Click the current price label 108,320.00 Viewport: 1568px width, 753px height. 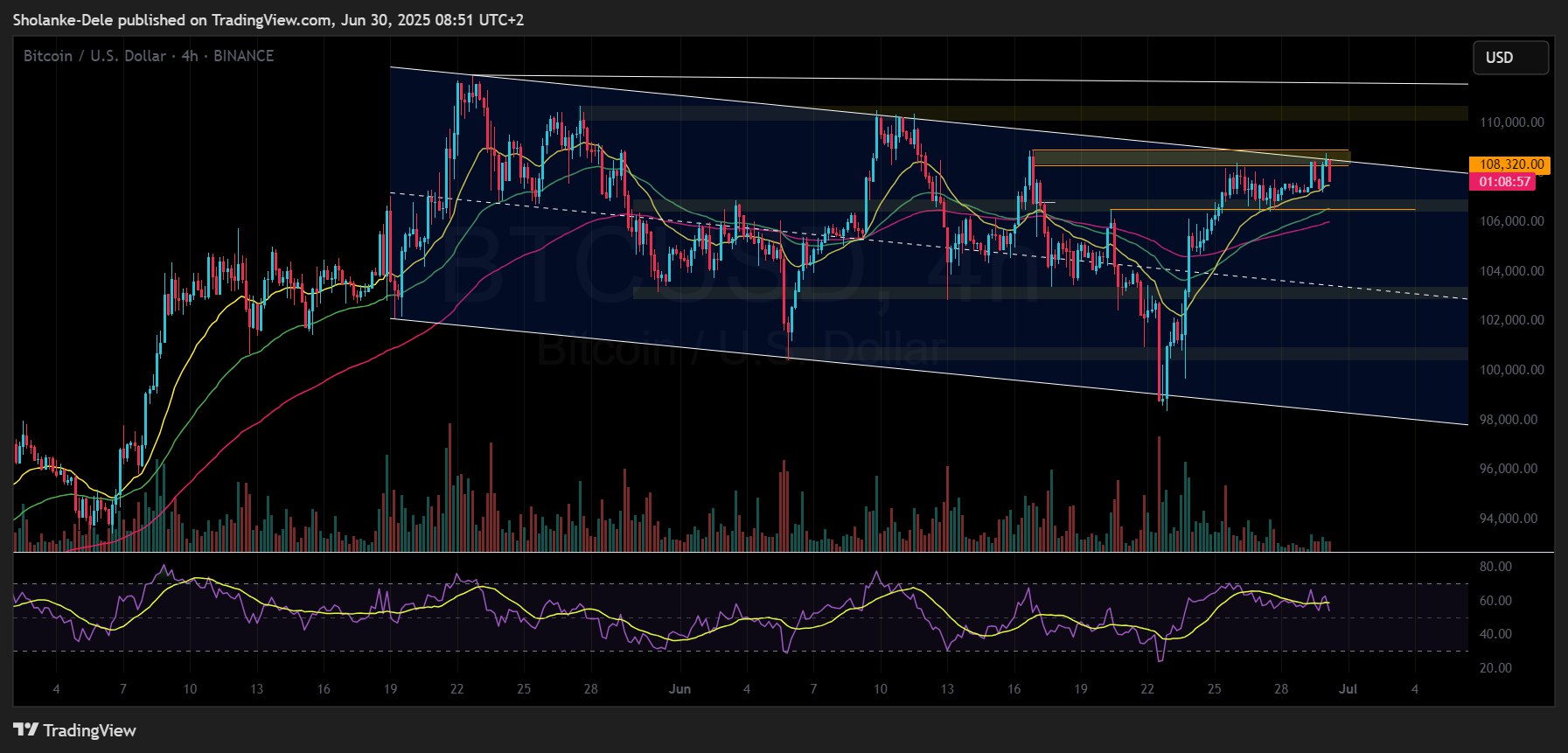pyautogui.click(x=1511, y=164)
